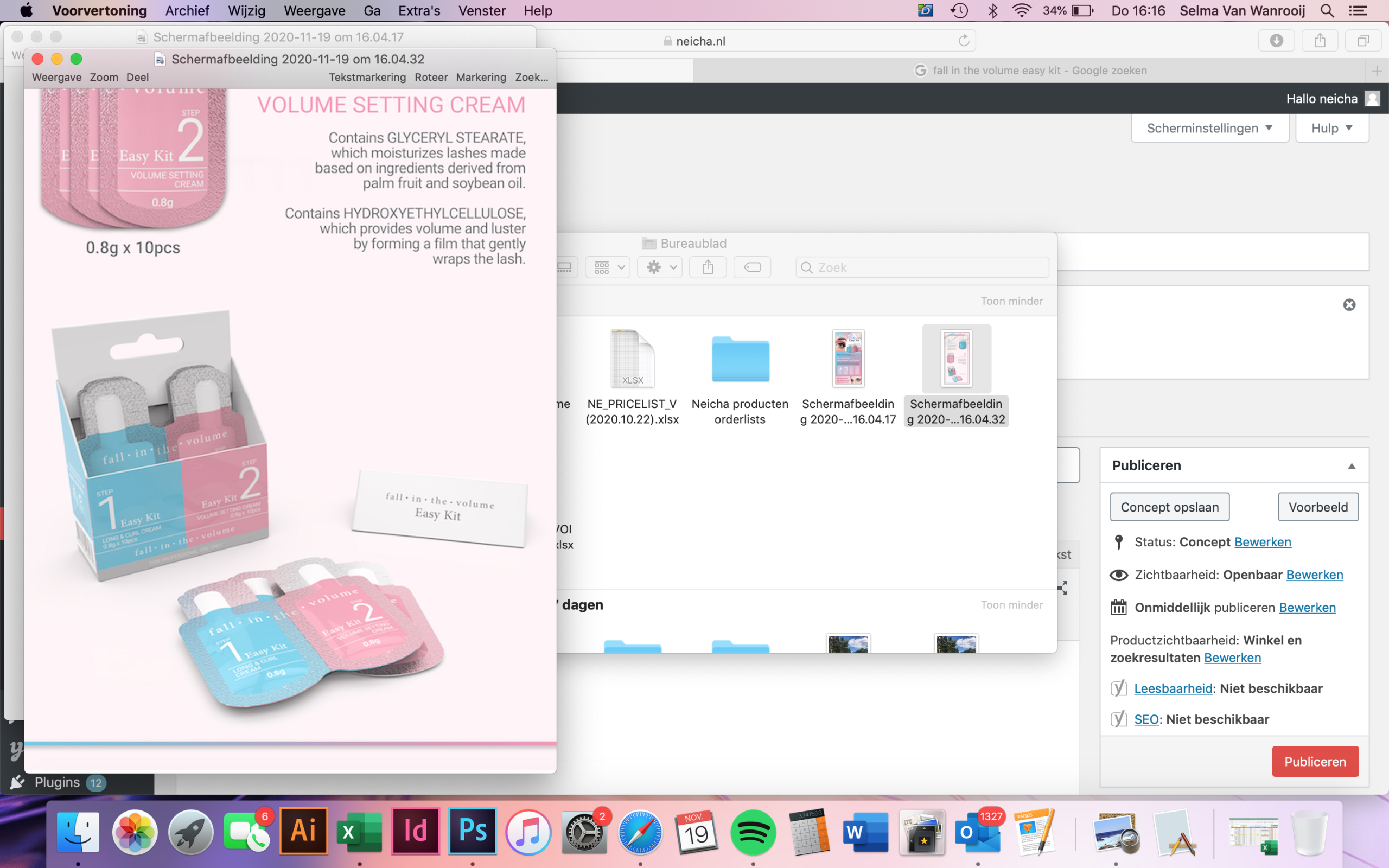Image resolution: width=1389 pixels, height=868 pixels.
Task: Open Safari downloads icon
Action: [1276, 41]
